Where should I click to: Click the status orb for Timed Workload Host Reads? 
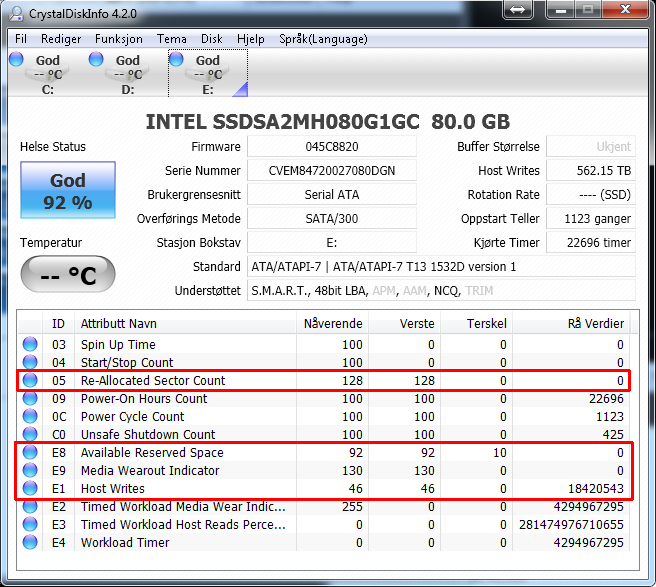30,524
